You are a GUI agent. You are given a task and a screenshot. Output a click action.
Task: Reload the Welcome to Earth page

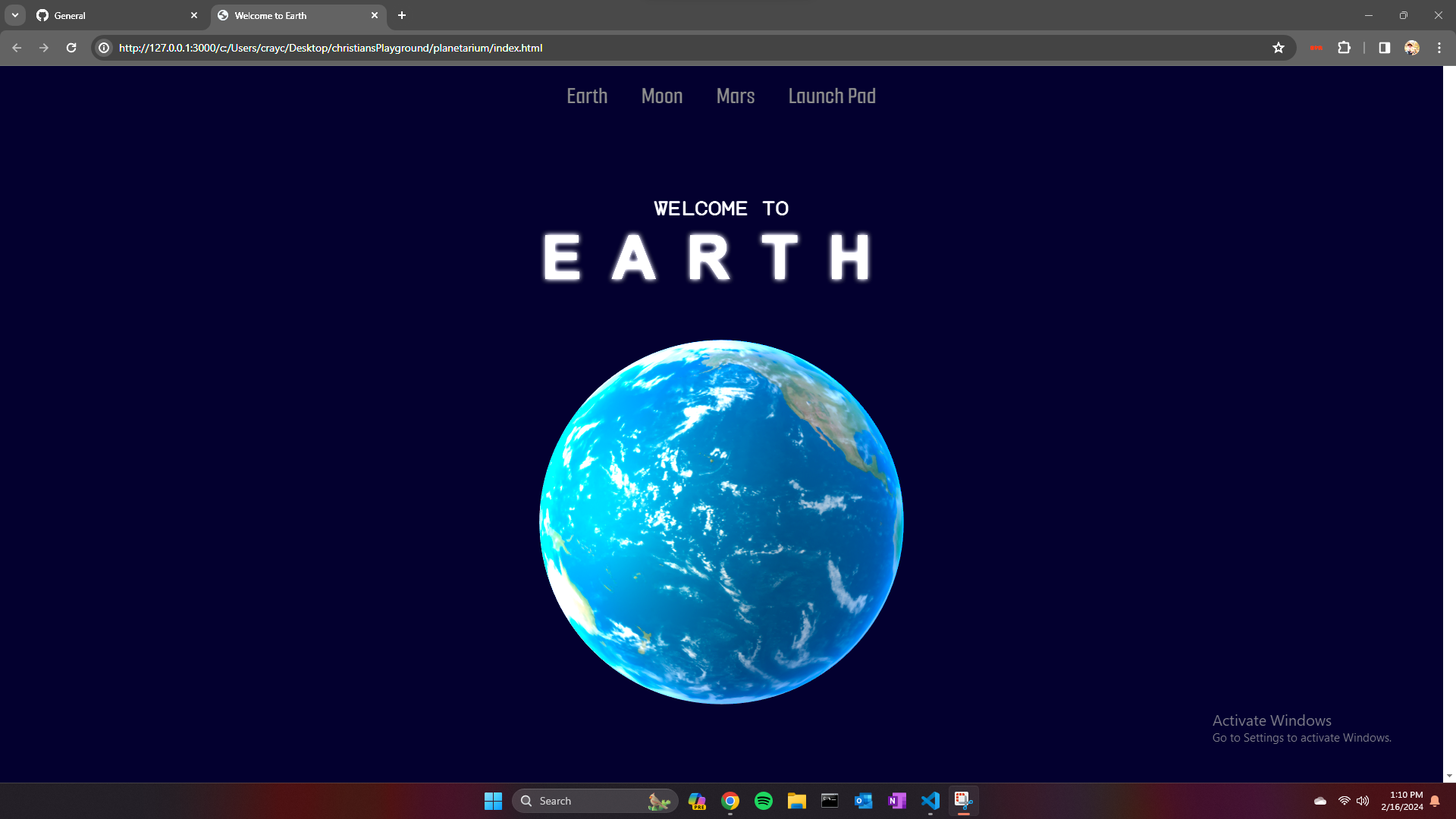(x=71, y=47)
